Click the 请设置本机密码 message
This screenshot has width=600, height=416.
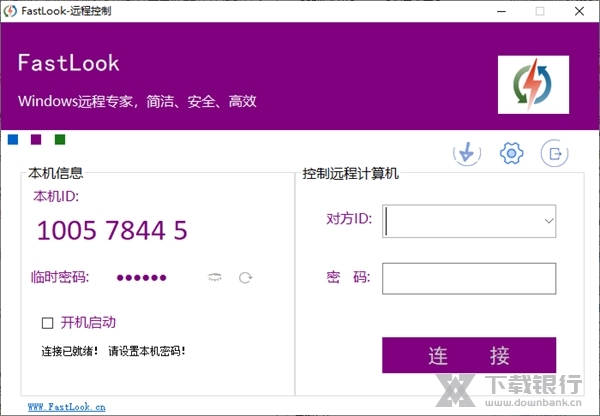click(147, 351)
